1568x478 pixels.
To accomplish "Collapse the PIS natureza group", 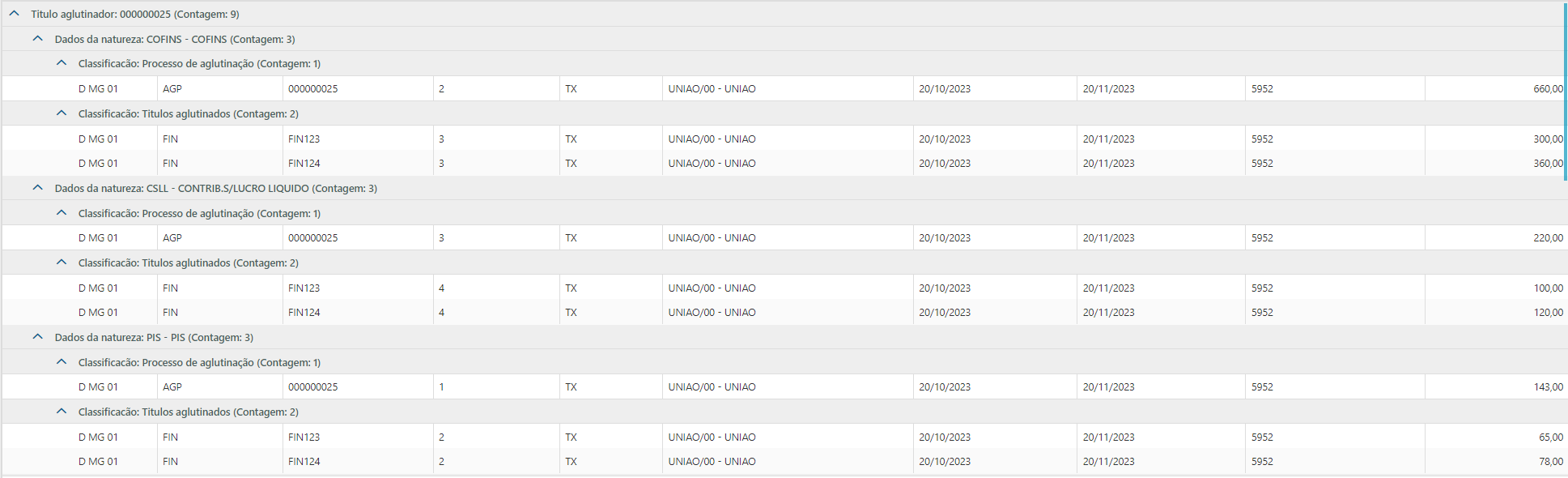I will click(x=38, y=337).
